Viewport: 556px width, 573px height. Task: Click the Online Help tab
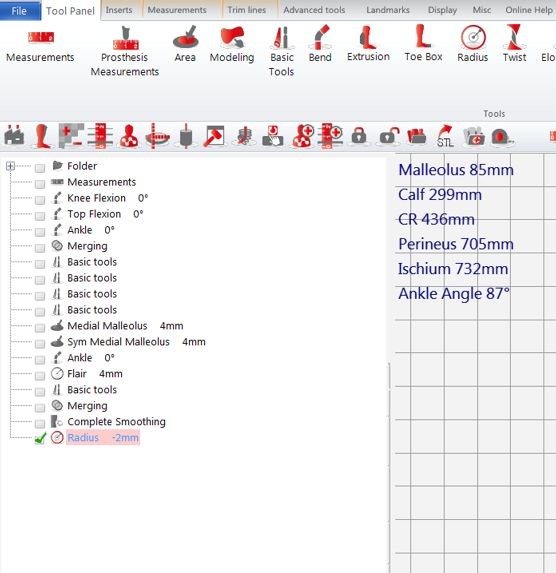tap(529, 10)
